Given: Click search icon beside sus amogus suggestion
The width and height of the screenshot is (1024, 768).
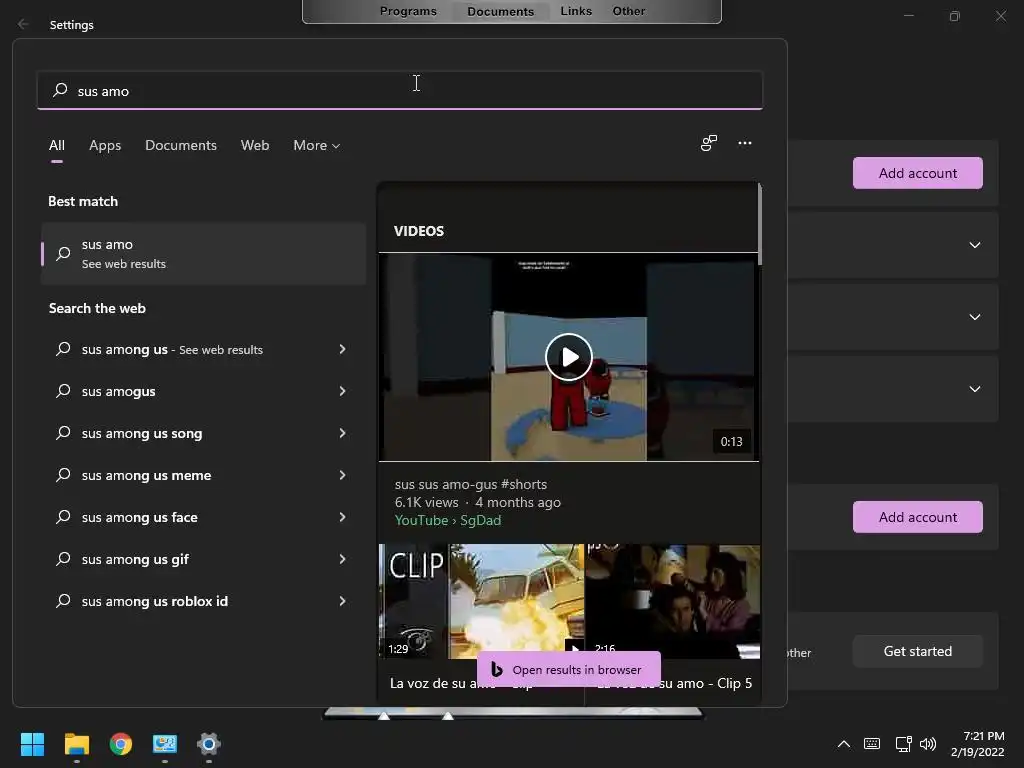Looking at the screenshot, I should tap(63, 391).
